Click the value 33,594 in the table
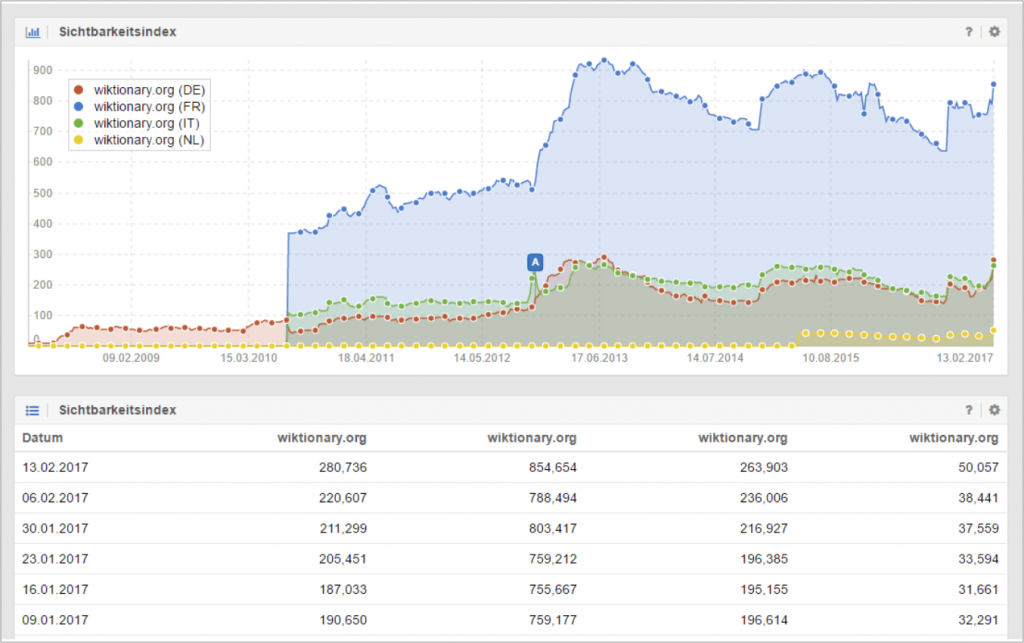 978,559
